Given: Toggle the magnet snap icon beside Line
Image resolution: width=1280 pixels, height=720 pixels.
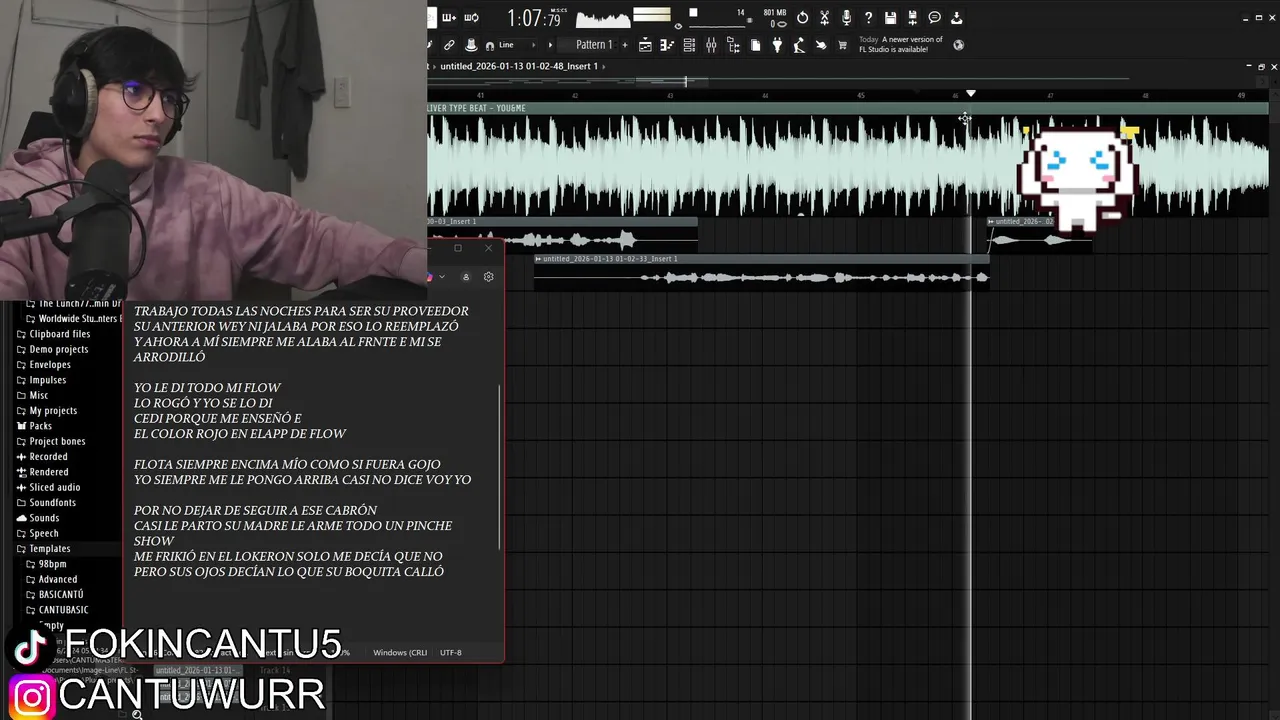Looking at the screenshot, I should [x=490, y=45].
